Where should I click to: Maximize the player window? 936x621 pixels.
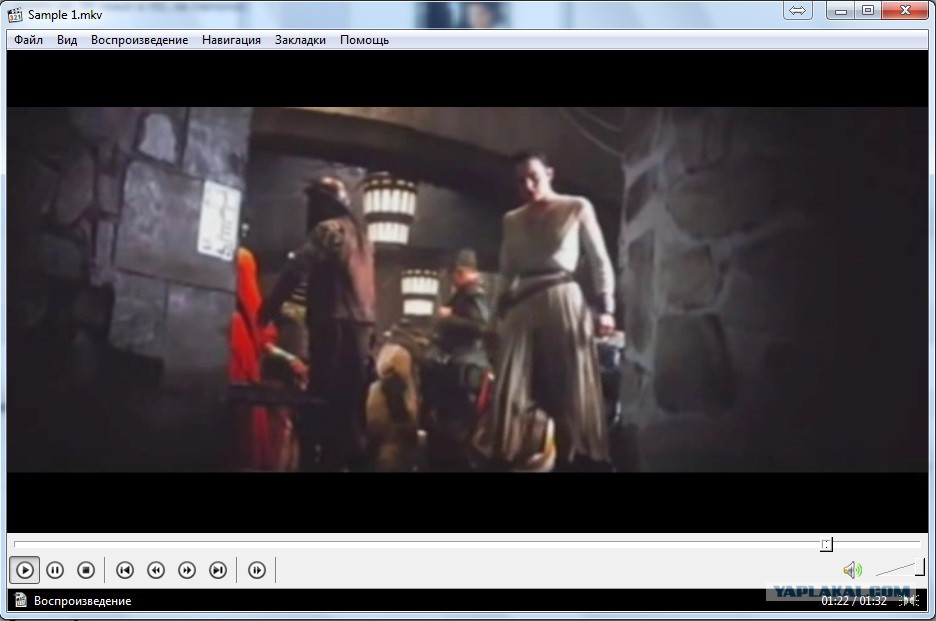868,11
